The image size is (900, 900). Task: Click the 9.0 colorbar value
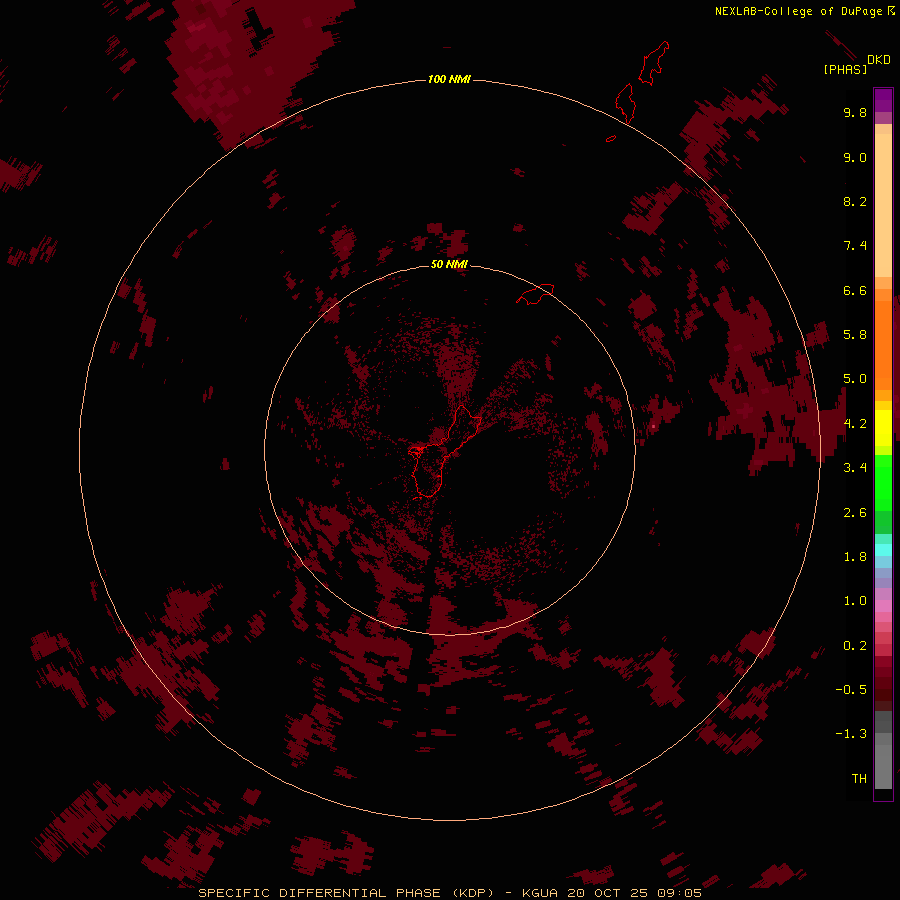[855, 157]
